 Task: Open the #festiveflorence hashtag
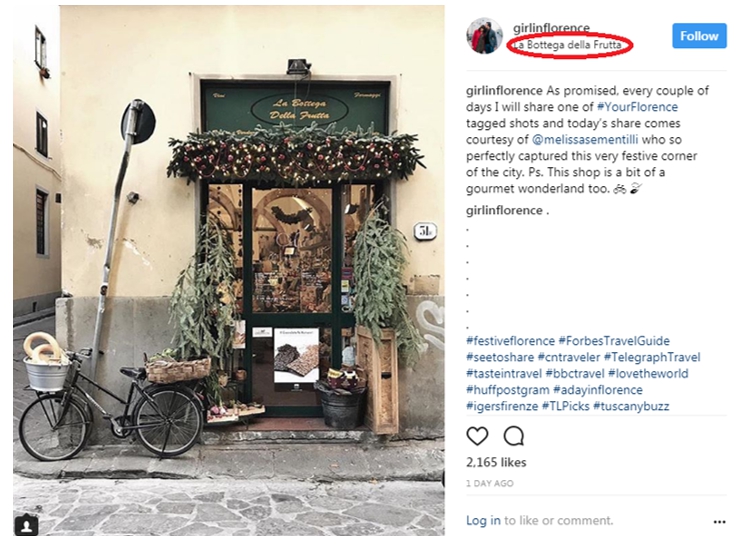510,341
